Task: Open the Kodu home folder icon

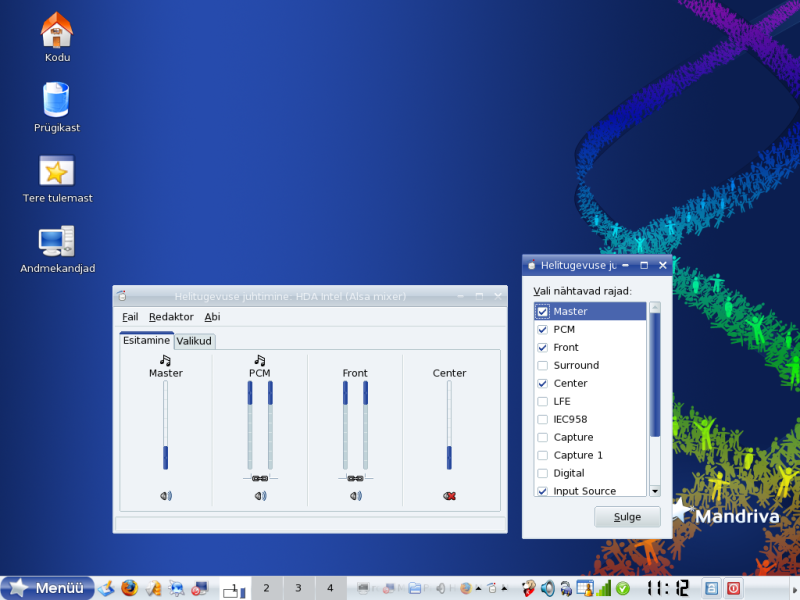Action: click(57, 37)
